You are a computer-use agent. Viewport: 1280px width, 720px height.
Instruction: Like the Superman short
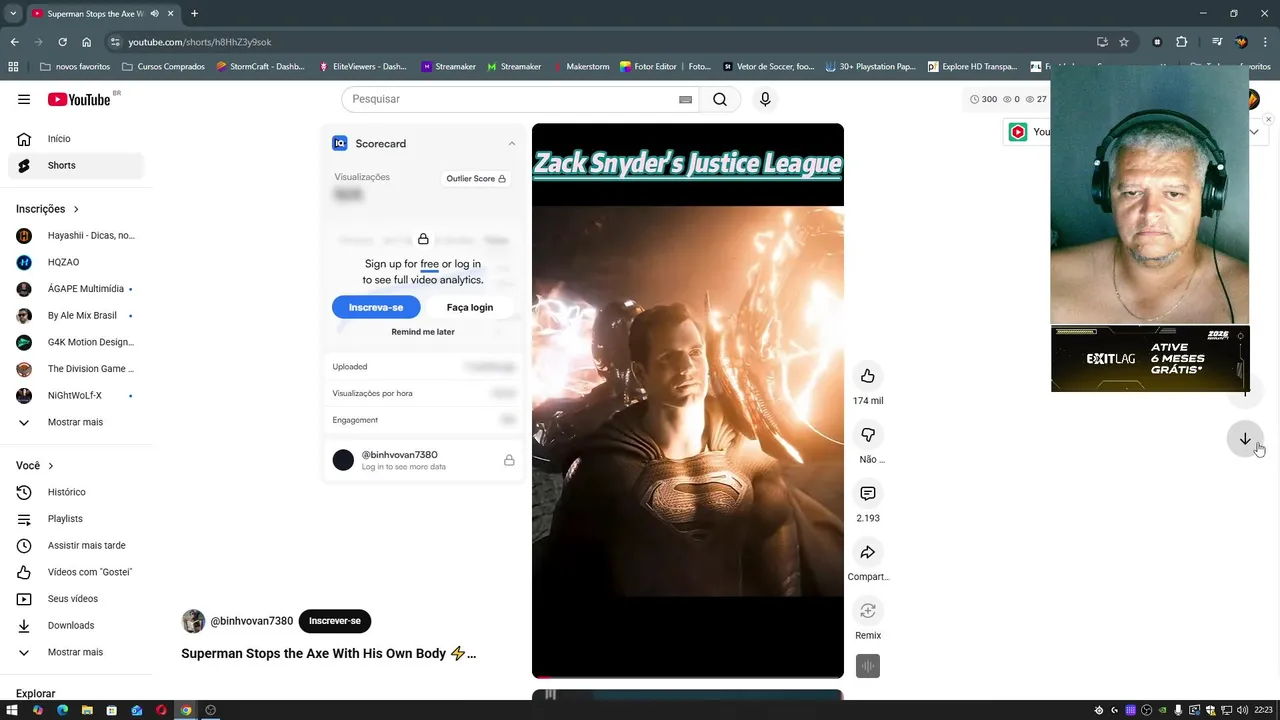(x=868, y=376)
